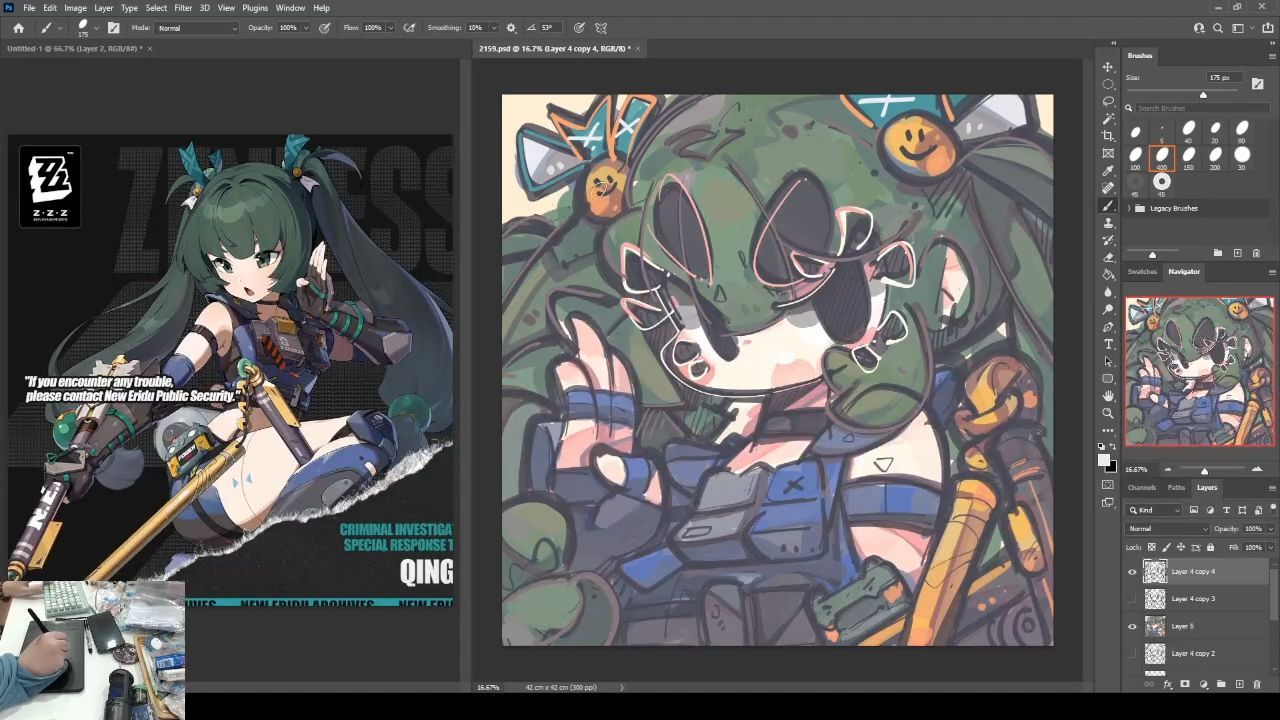Expand the Legacy Brushes folder
This screenshot has height=720, width=1280.
[1129, 208]
